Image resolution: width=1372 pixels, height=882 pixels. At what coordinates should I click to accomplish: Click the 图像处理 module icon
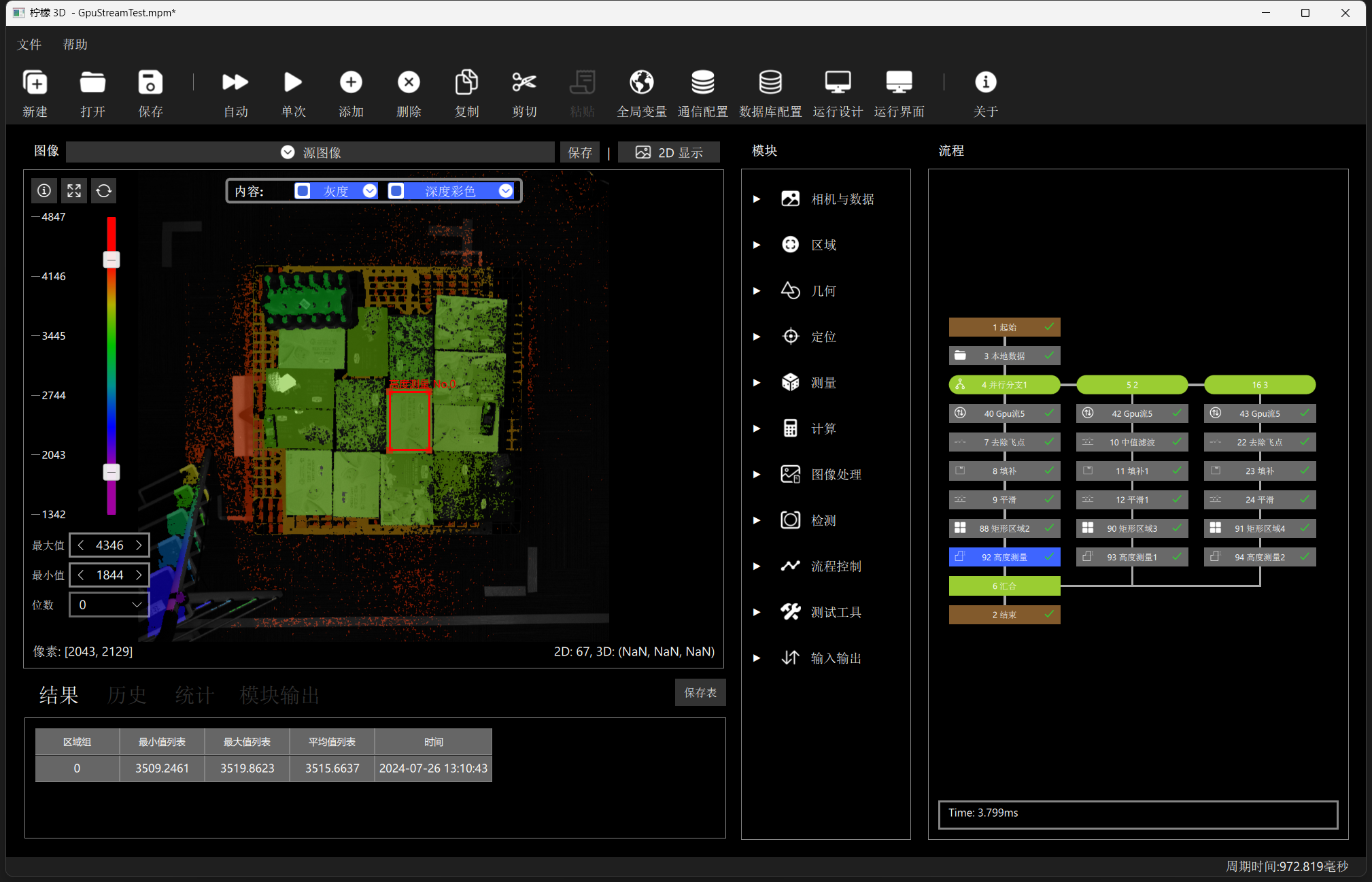790,475
